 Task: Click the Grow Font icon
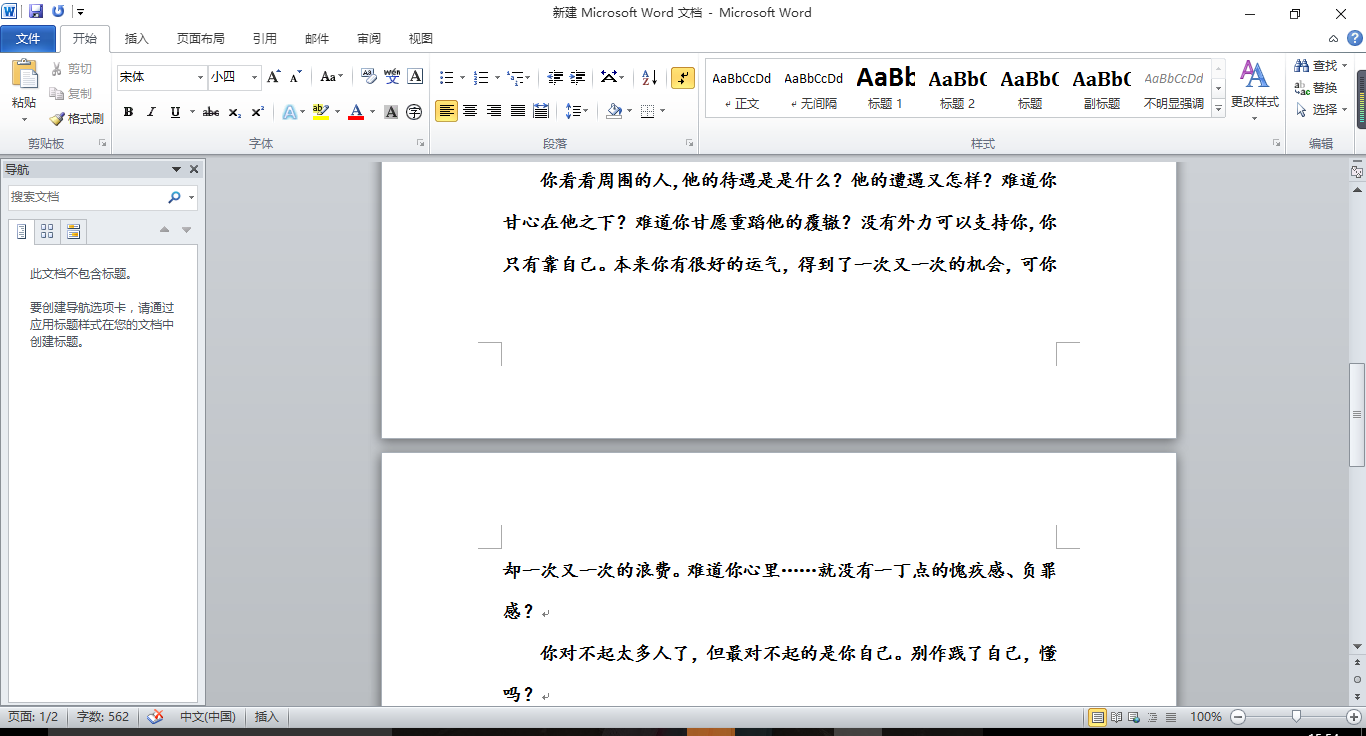274,77
